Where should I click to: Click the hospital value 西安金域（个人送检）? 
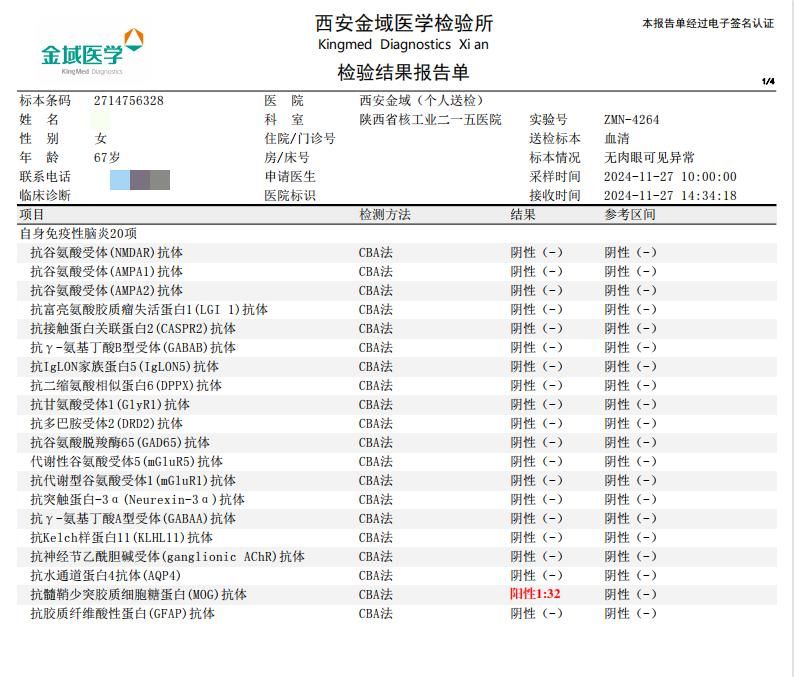click(x=421, y=101)
